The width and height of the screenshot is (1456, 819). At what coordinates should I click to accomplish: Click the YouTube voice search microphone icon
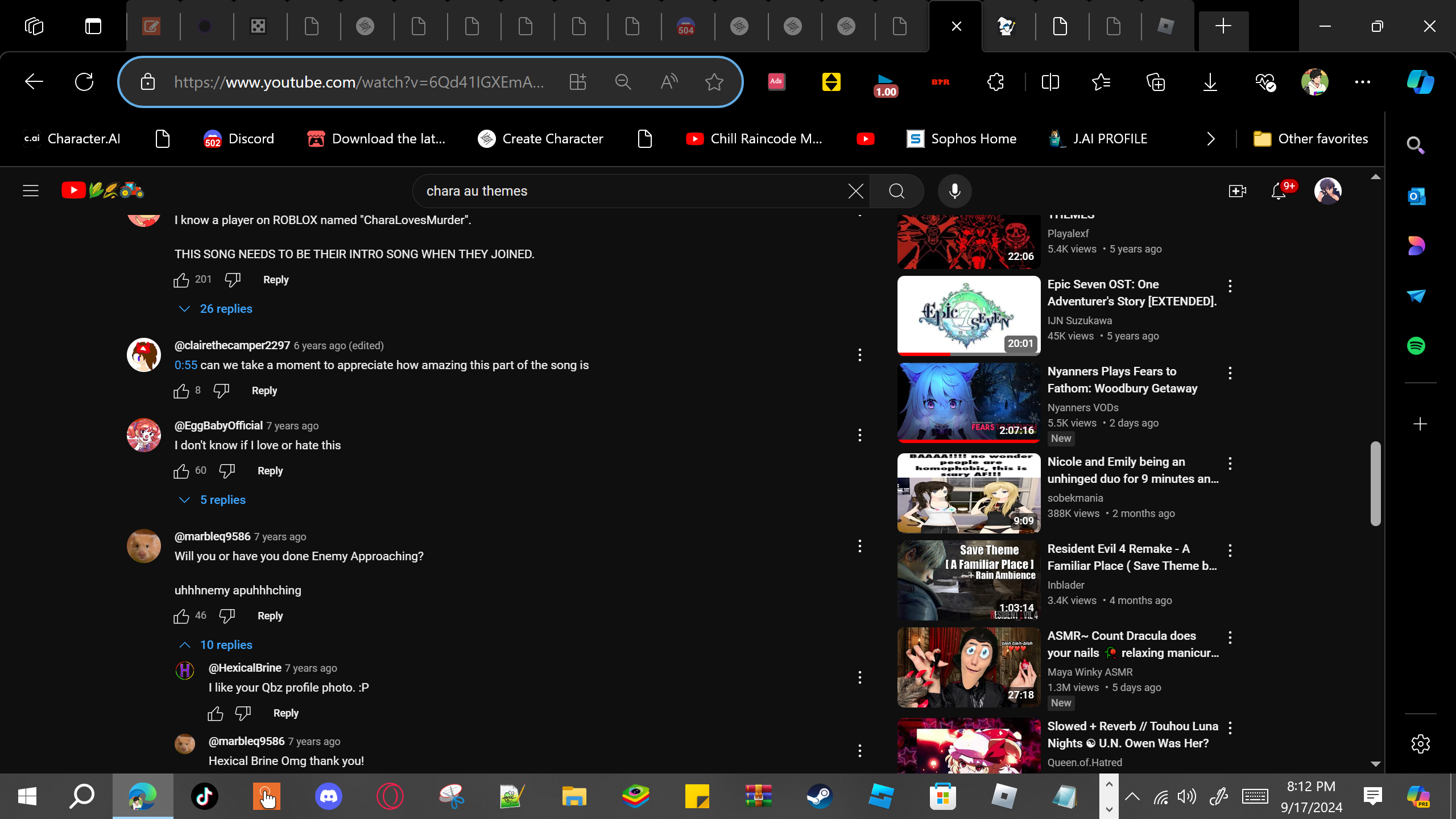(954, 191)
